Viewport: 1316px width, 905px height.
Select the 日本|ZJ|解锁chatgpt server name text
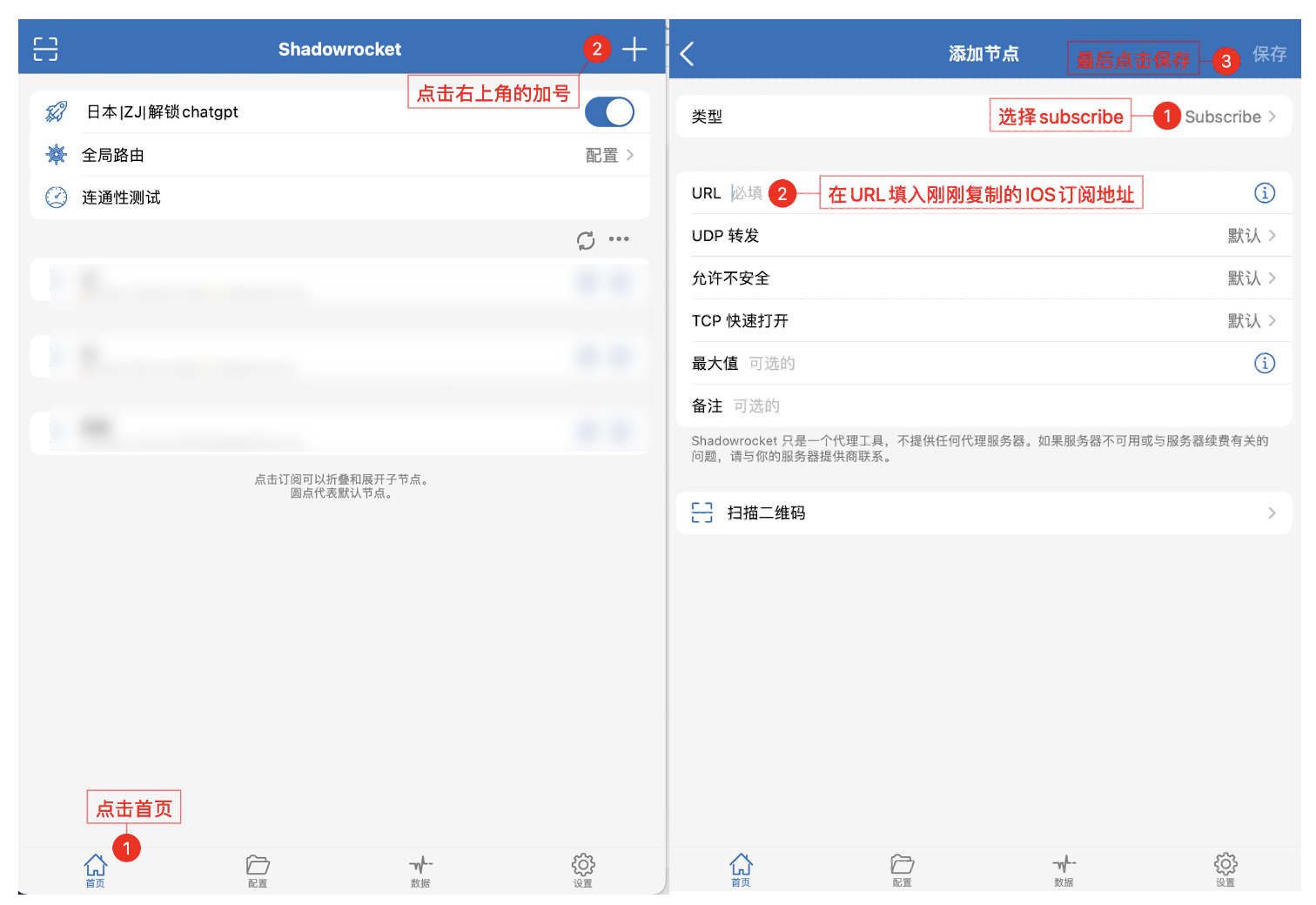(163, 111)
